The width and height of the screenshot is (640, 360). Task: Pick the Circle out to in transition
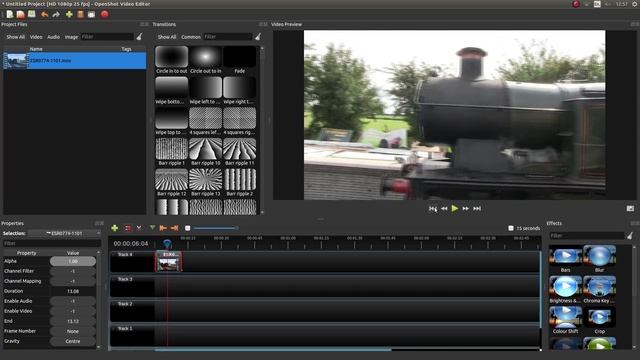pos(205,60)
